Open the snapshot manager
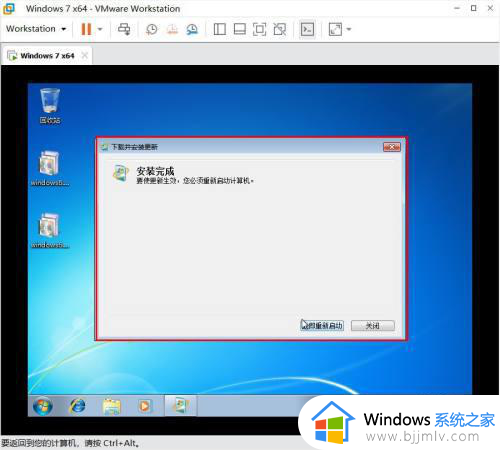Image resolution: width=500 pixels, height=450 pixels. tap(192, 29)
